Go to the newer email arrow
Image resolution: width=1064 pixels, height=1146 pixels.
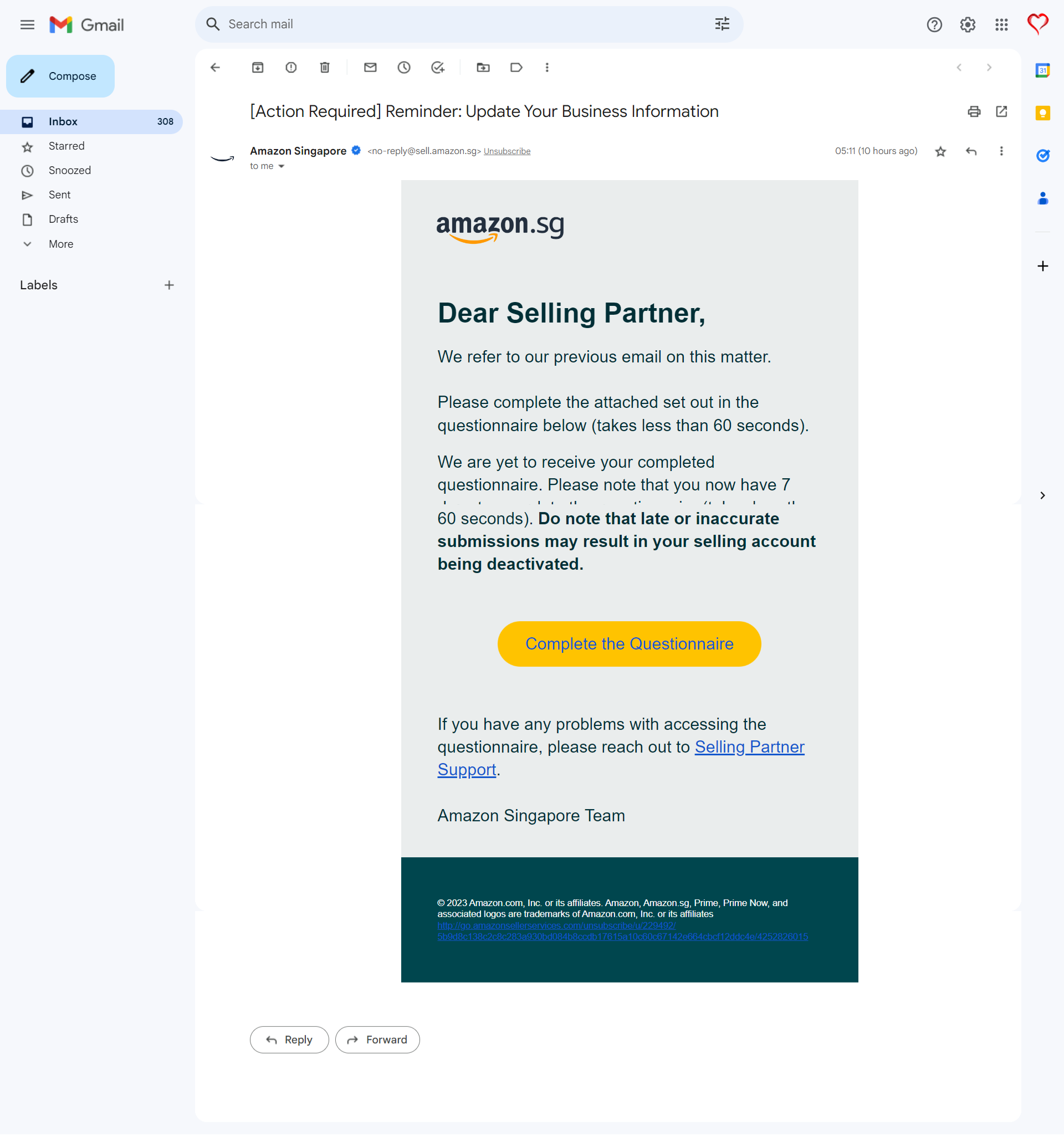(x=959, y=68)
